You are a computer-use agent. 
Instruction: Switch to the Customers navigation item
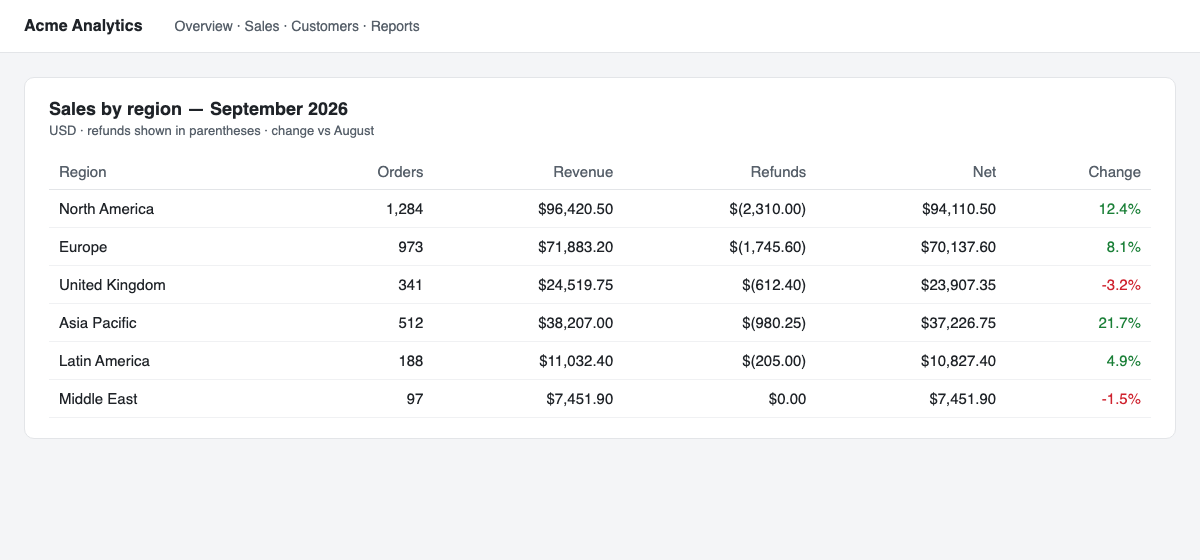tap(325, 26)
